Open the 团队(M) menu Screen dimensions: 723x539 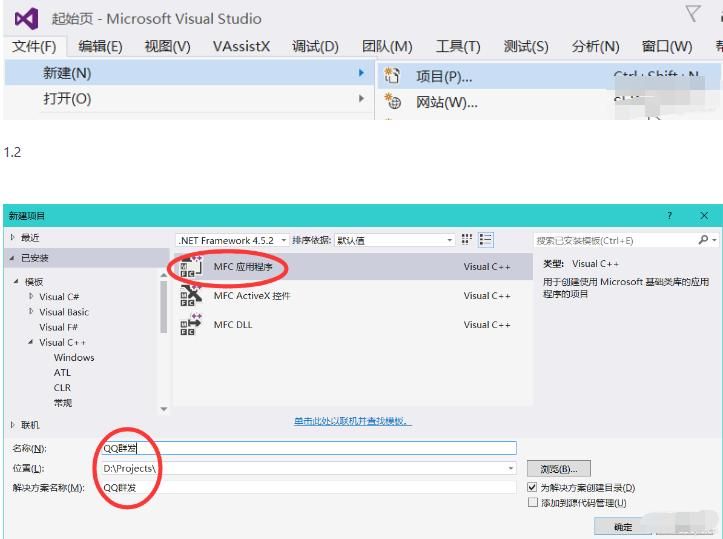pyautogui.click(x=387, y=47)
